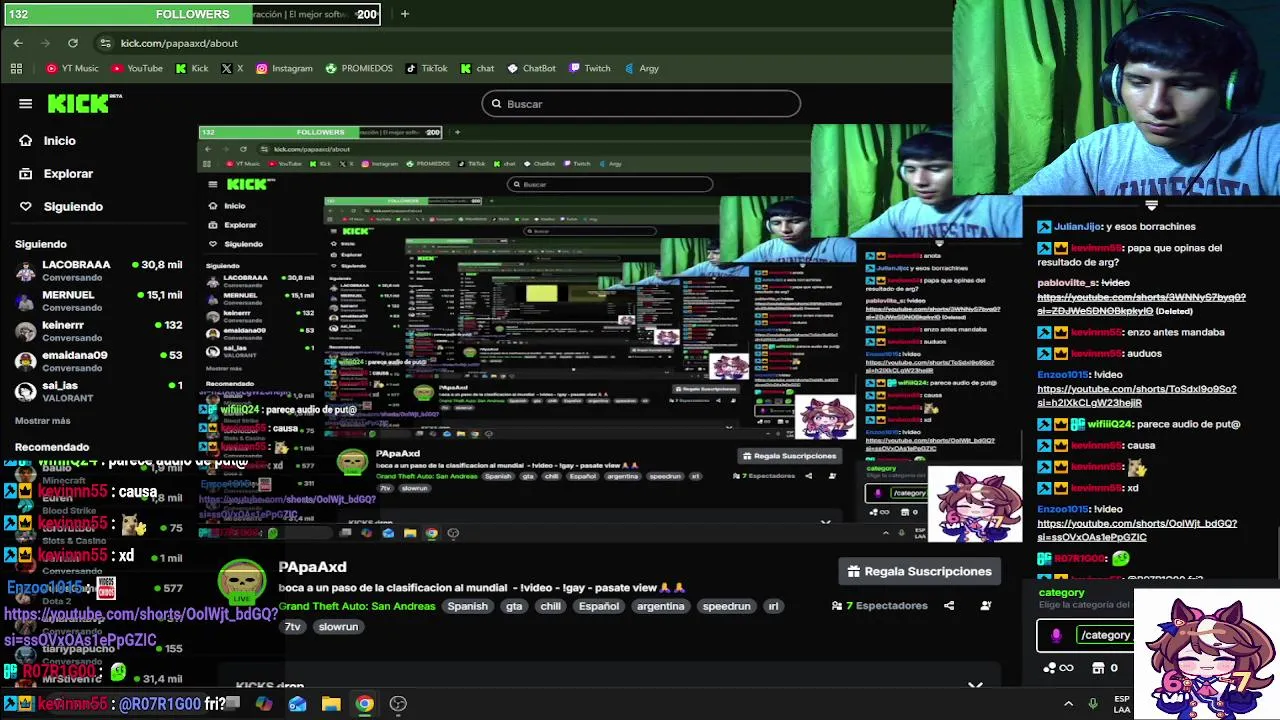This screenshot has width=1280, height=720.
Task: Open the OolWjt_bdGQ YouTube shorts chat link
Action: click(1137, 530)
